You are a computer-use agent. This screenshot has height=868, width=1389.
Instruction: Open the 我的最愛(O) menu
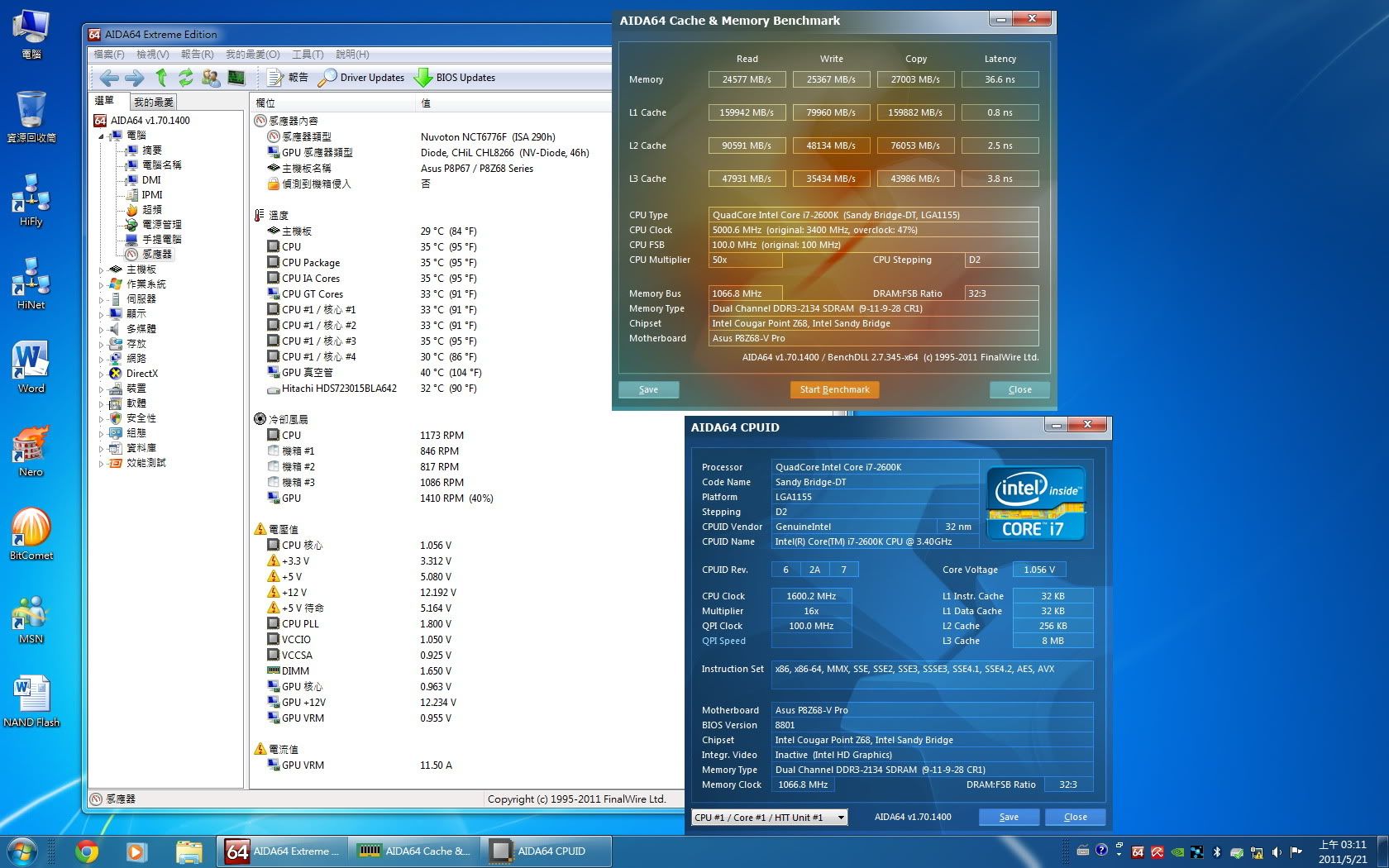(252, 55)
